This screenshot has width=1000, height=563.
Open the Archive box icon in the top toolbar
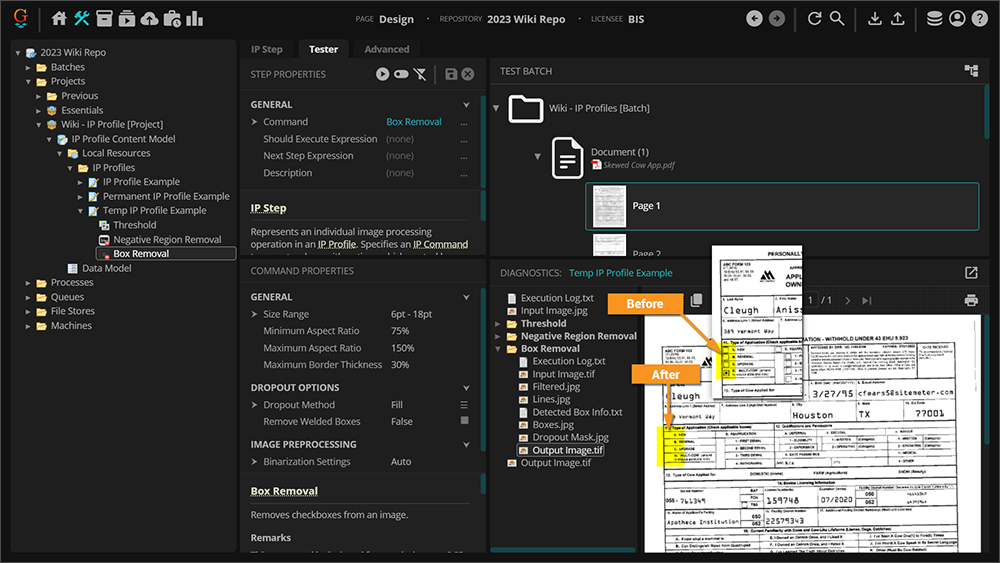104,19
